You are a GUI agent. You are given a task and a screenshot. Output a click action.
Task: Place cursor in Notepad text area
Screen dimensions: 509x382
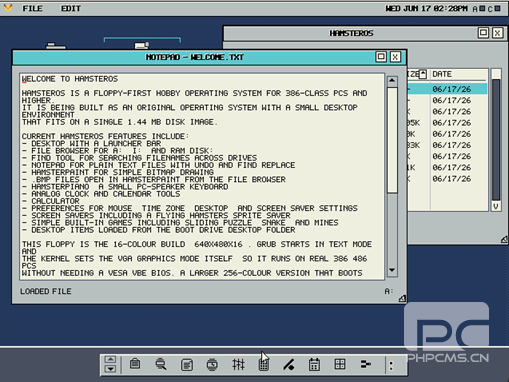pos(202,176)
